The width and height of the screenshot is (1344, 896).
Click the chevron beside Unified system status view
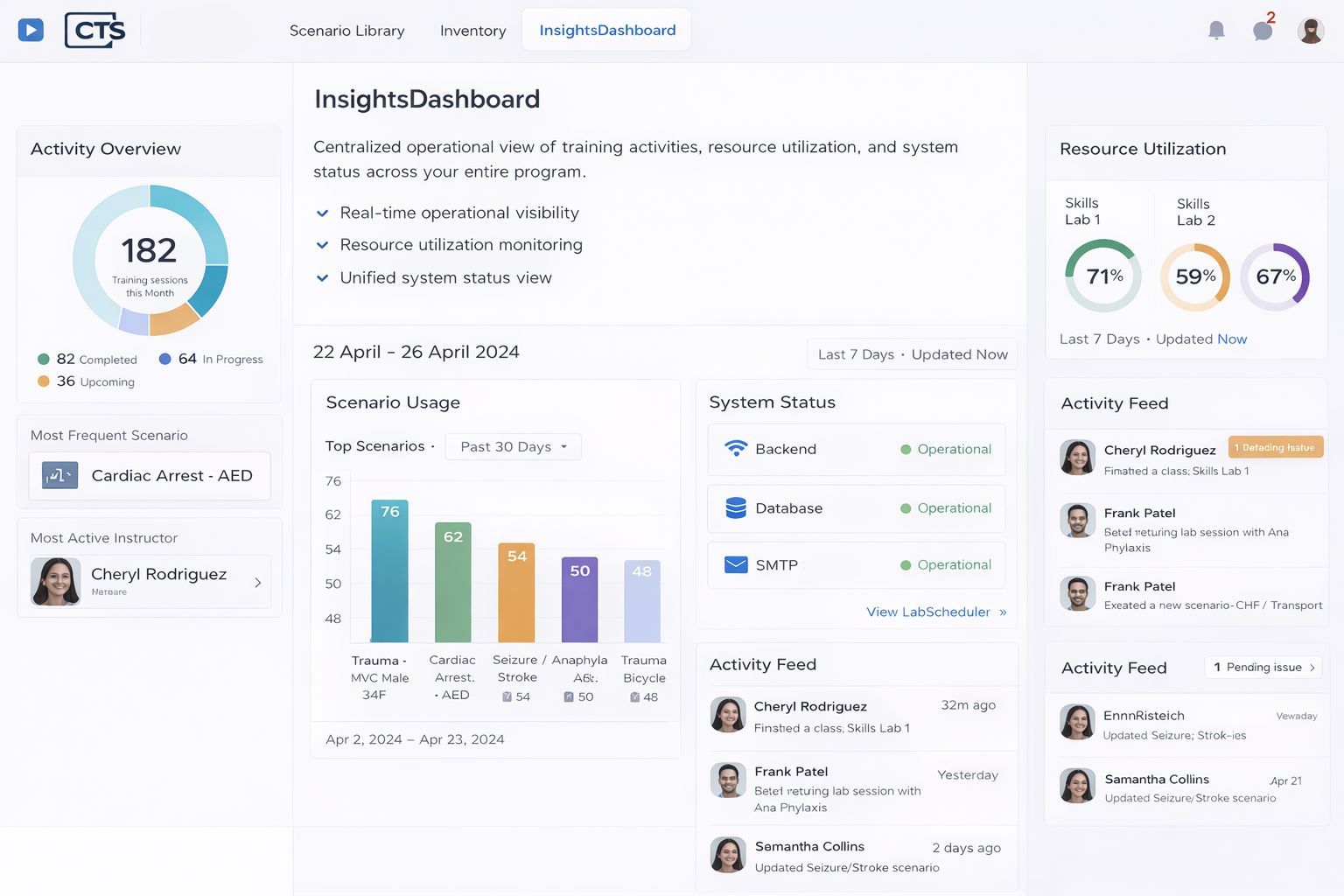(322, 278)
